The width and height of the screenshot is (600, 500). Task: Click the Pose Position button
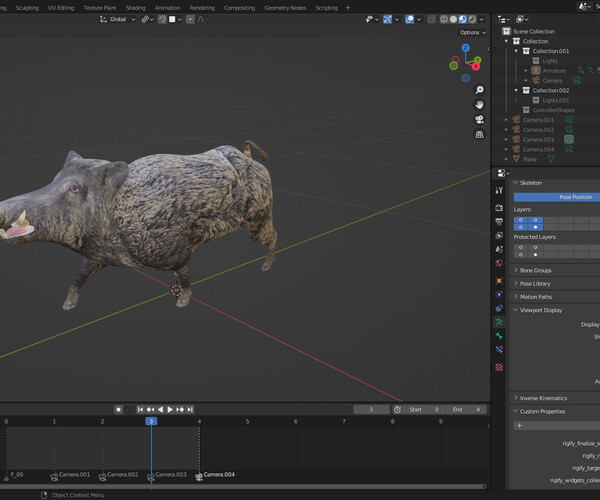pos(557,197)
